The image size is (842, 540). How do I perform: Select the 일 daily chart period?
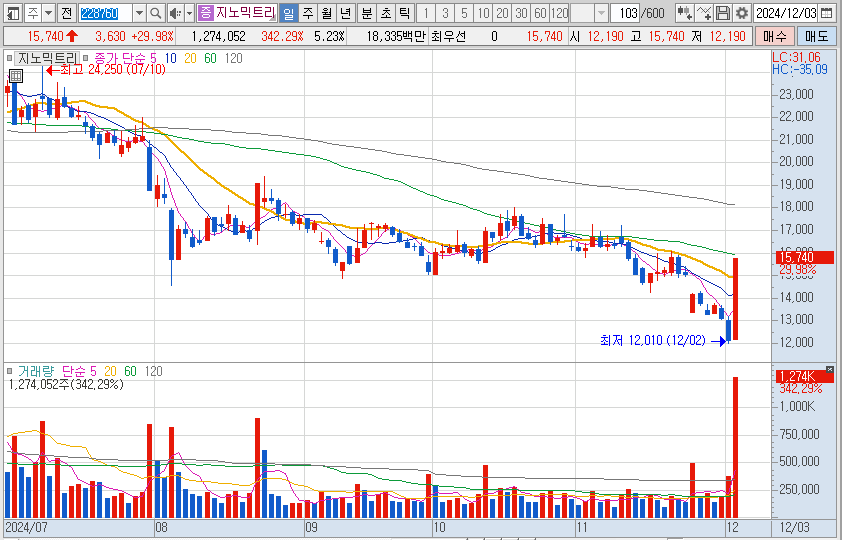(x=289, y=12)
